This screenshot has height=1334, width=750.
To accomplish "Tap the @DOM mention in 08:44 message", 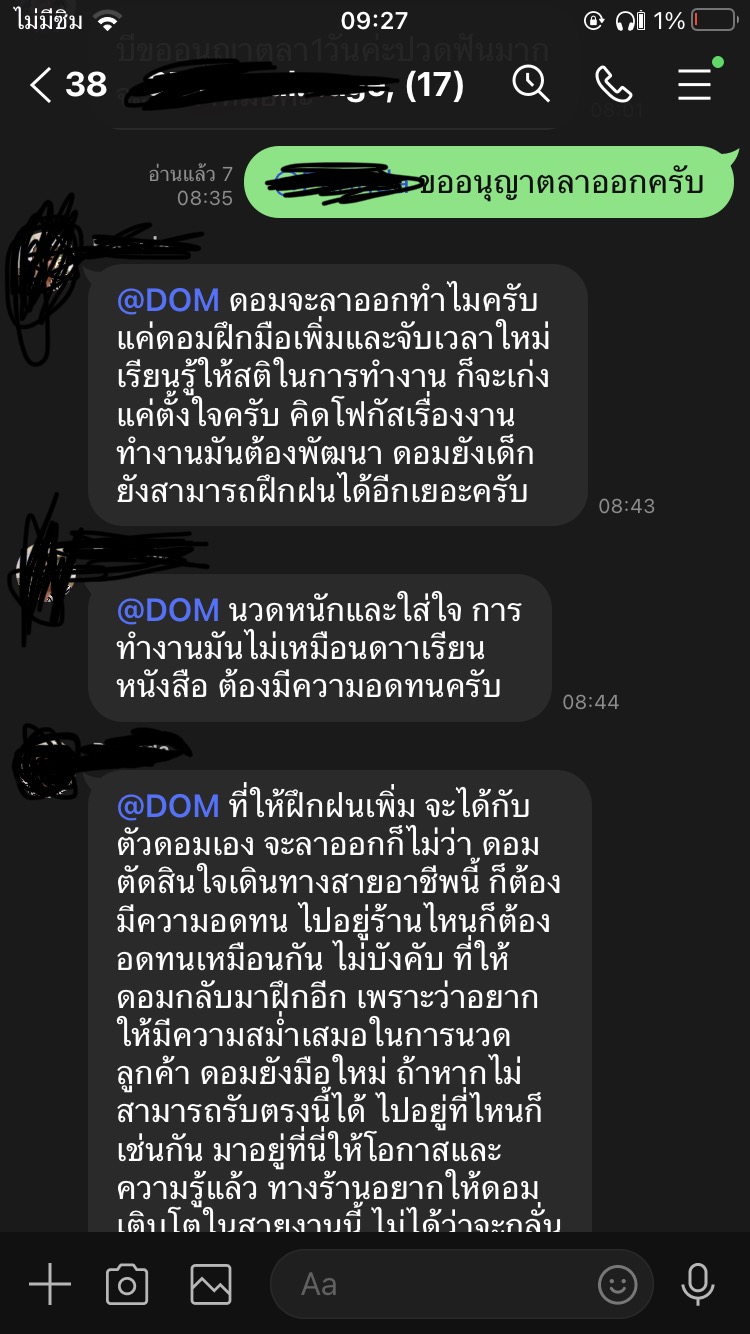I will 168,609.
